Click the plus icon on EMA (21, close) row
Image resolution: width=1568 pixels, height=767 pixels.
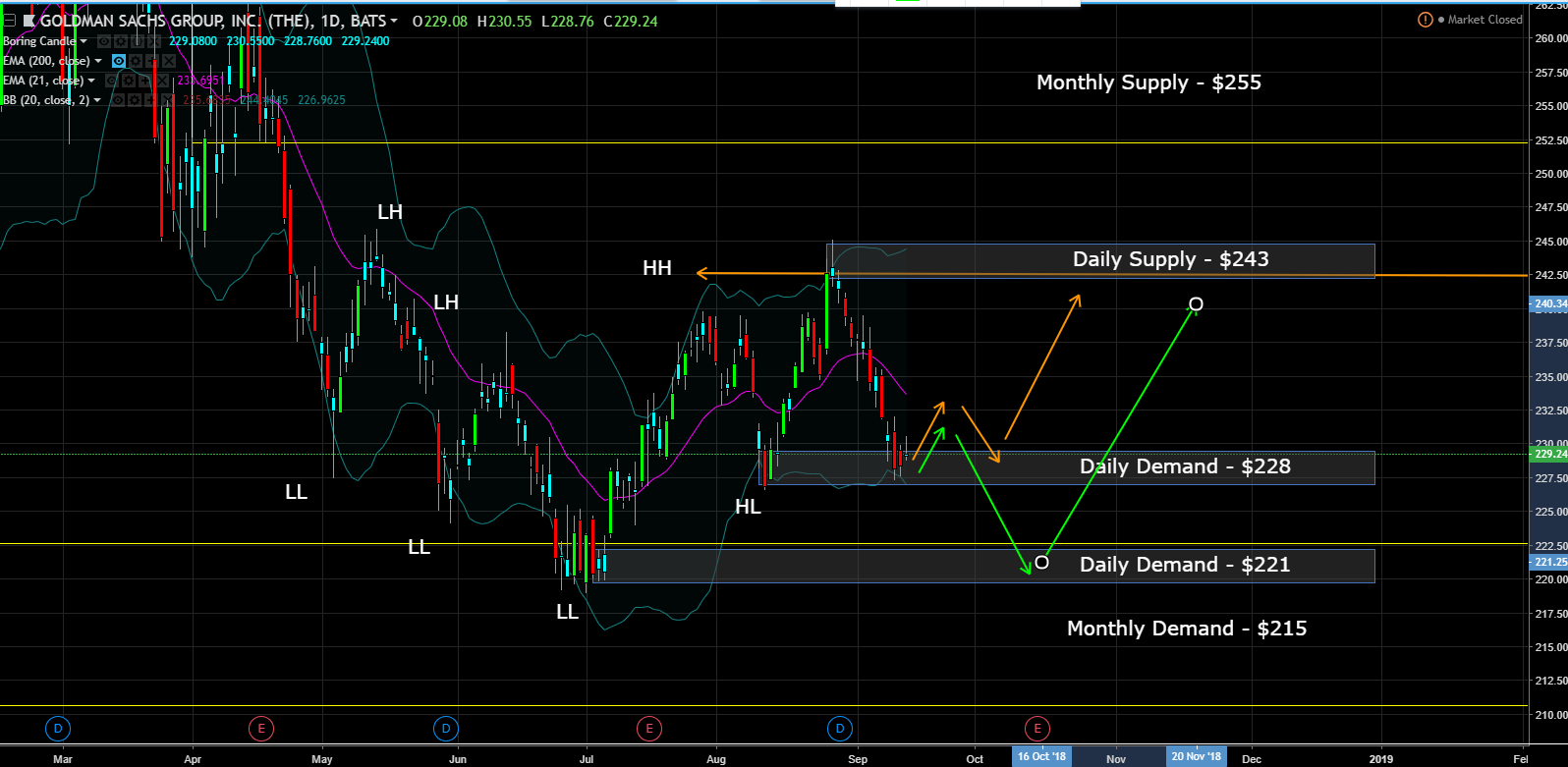145,81
